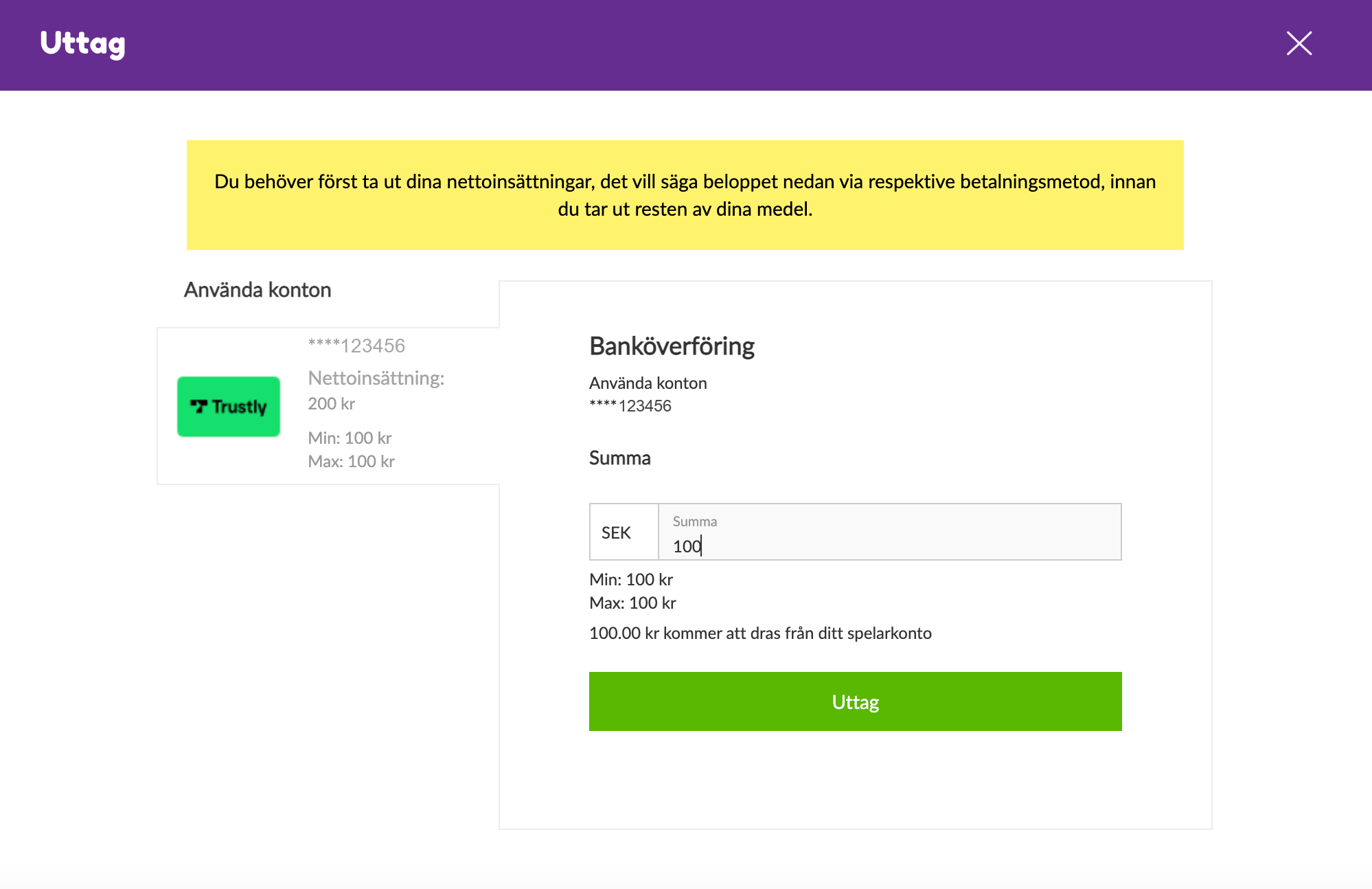Click the yellow nettoinsättningar warning banner
The width and height of the screenshot is (1372, 889).
tap(685, 195)
